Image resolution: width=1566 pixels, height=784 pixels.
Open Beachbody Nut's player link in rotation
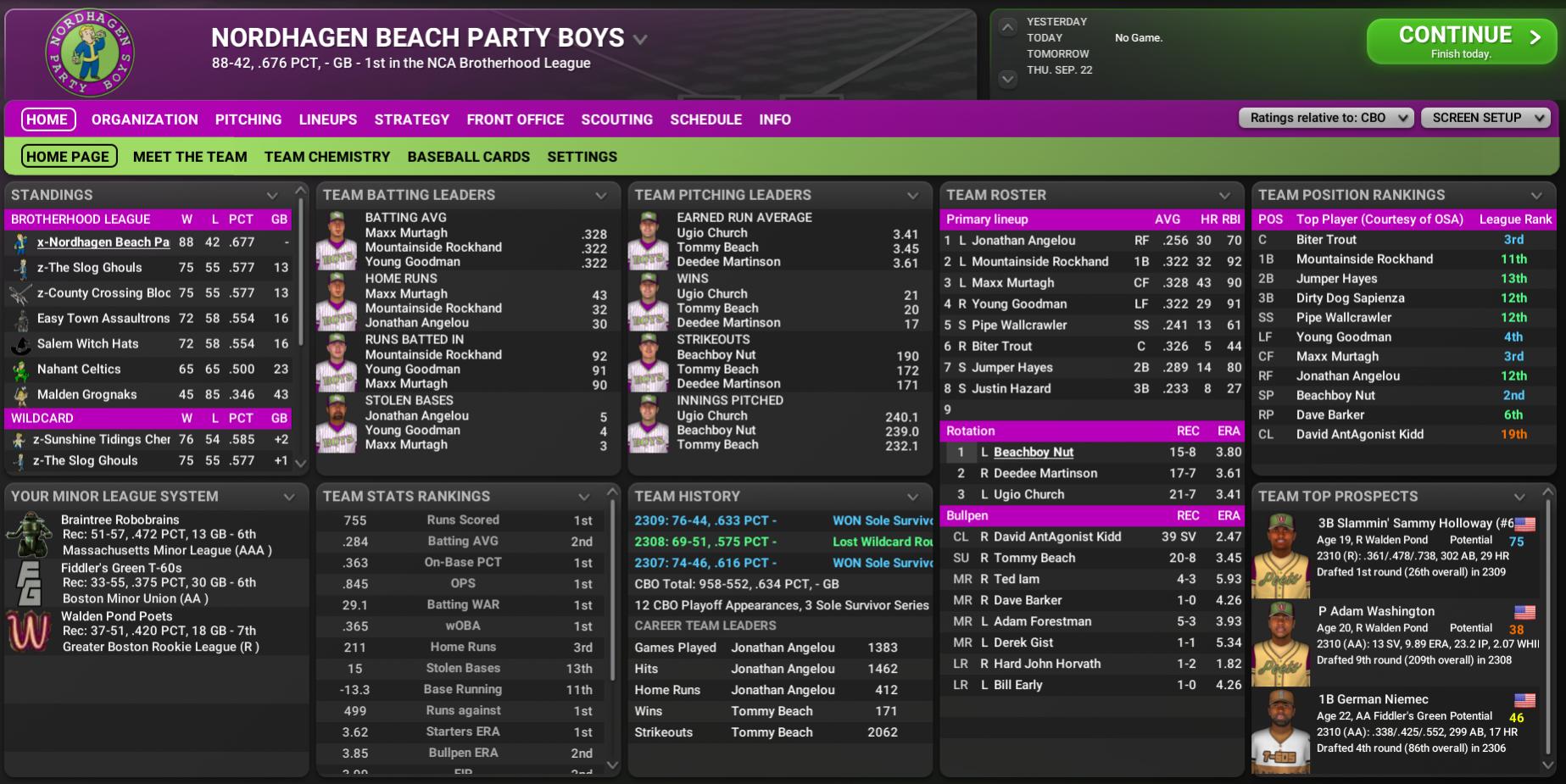1033,453
